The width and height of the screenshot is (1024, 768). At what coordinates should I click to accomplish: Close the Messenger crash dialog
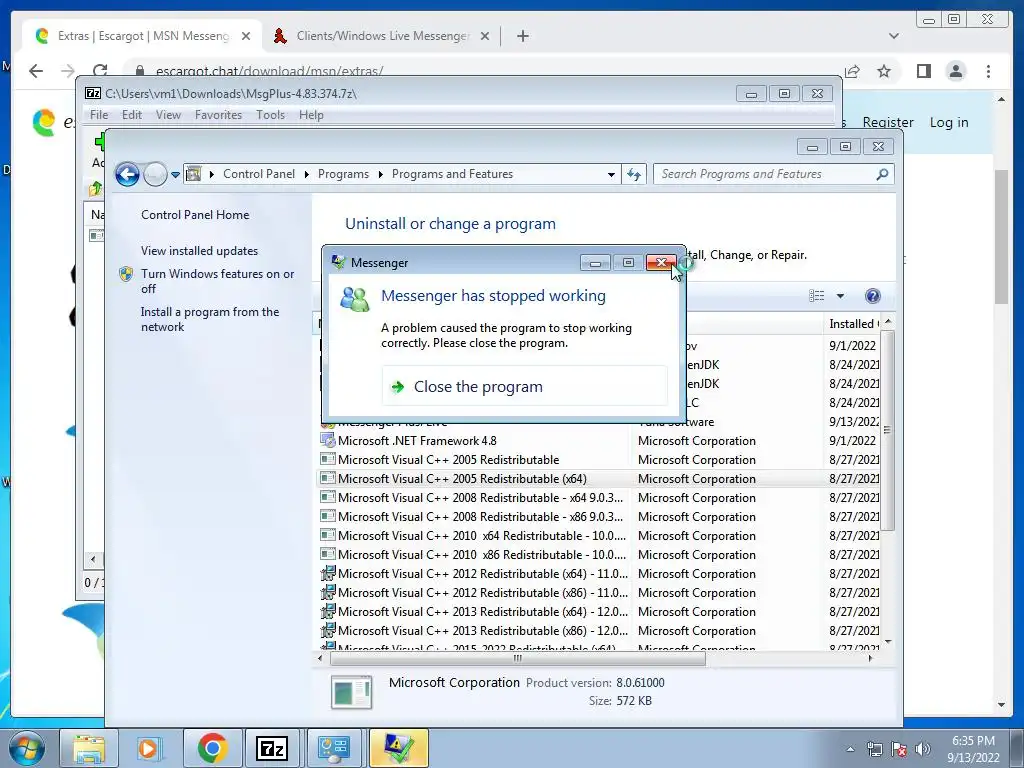[x=661, y=263]
